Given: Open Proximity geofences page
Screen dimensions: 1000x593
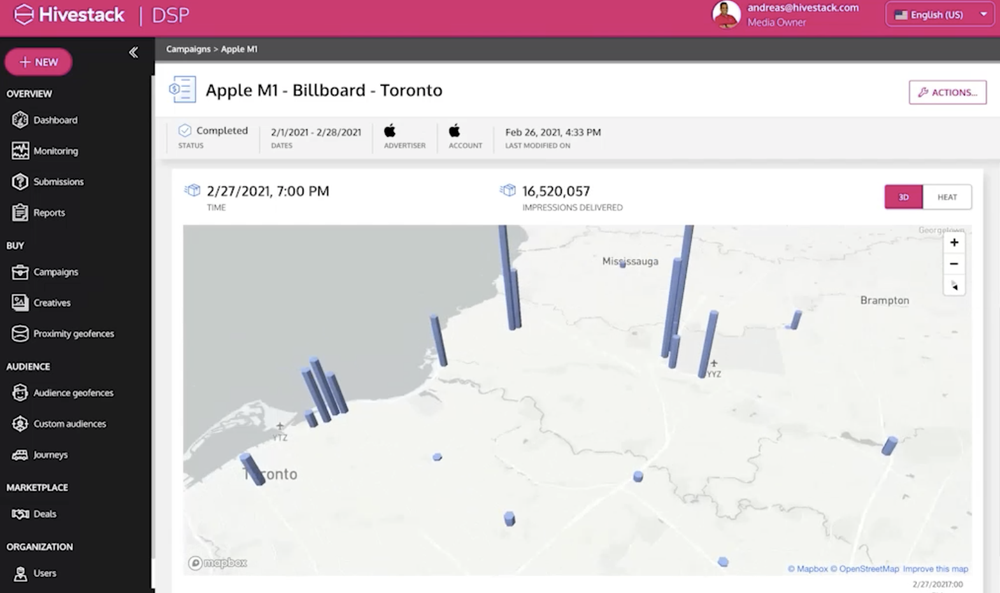Looking at the screenshot, I should click(74, 333).
